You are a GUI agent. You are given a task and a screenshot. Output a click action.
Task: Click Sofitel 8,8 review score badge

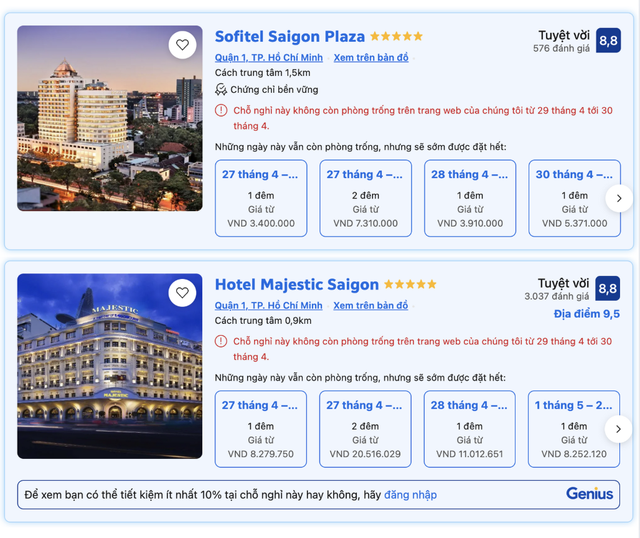pos(608,40)
